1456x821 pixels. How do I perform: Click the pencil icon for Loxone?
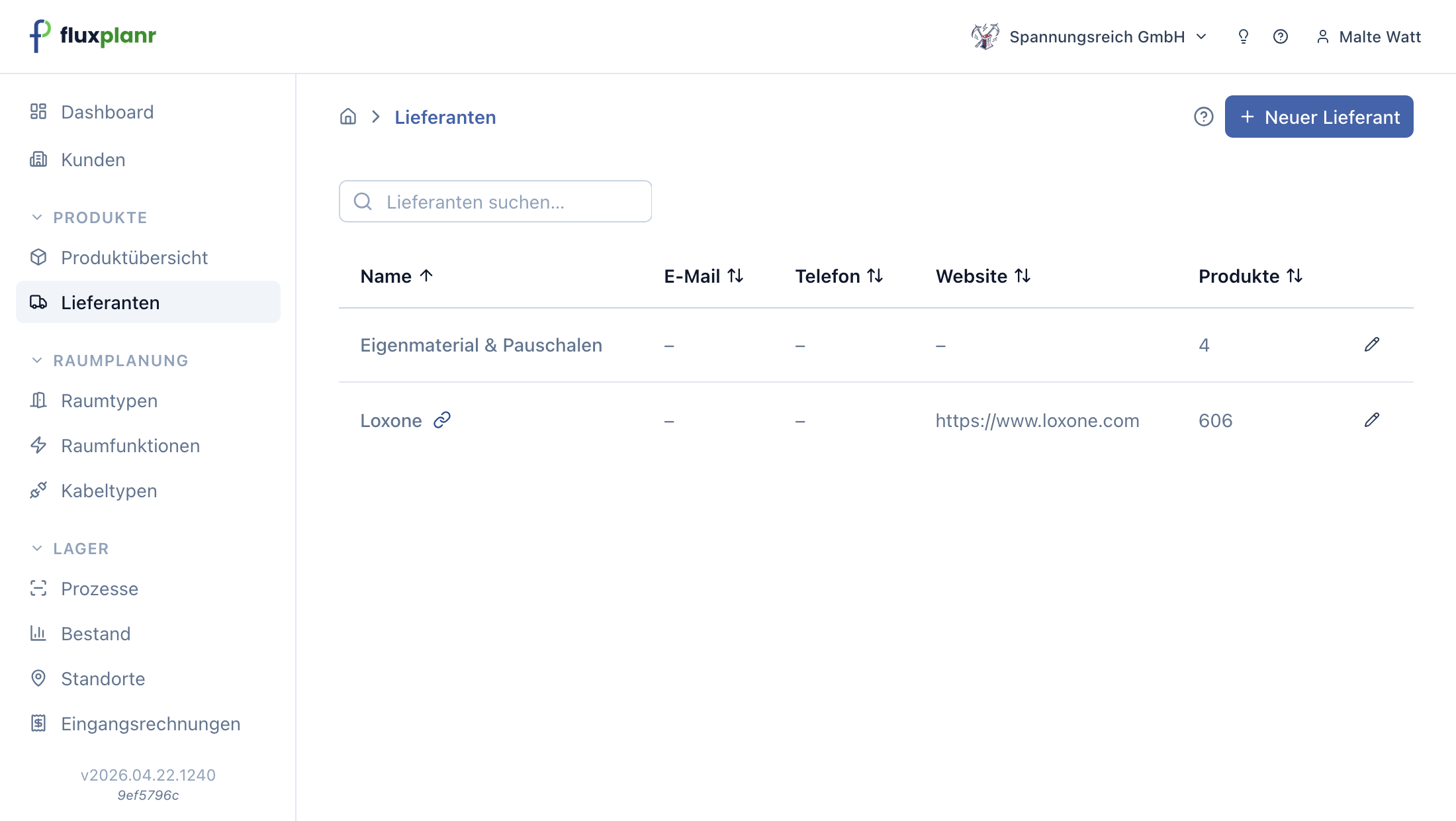pos(1372,420)
